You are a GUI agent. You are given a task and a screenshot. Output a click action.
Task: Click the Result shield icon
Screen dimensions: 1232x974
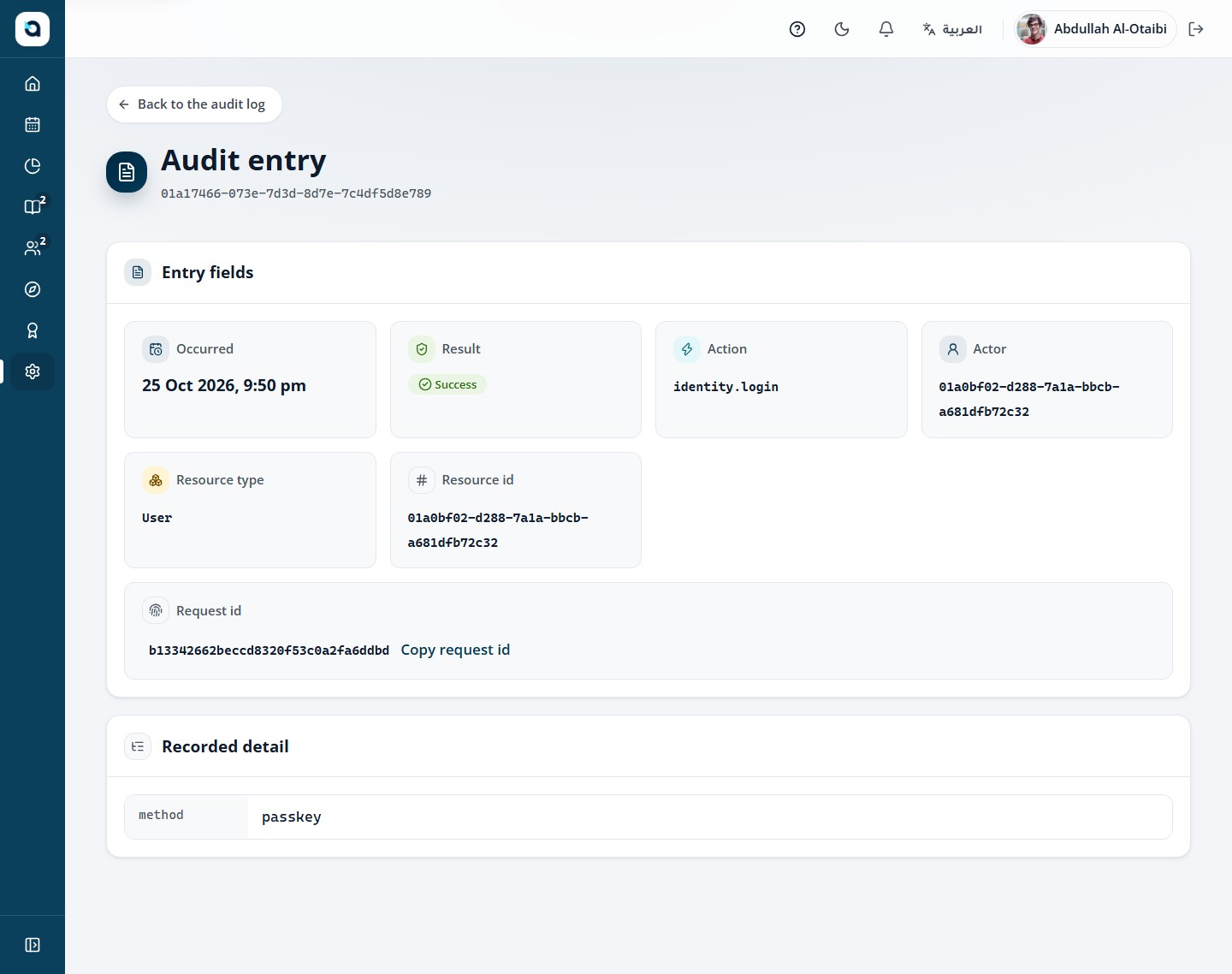(422, 349)
